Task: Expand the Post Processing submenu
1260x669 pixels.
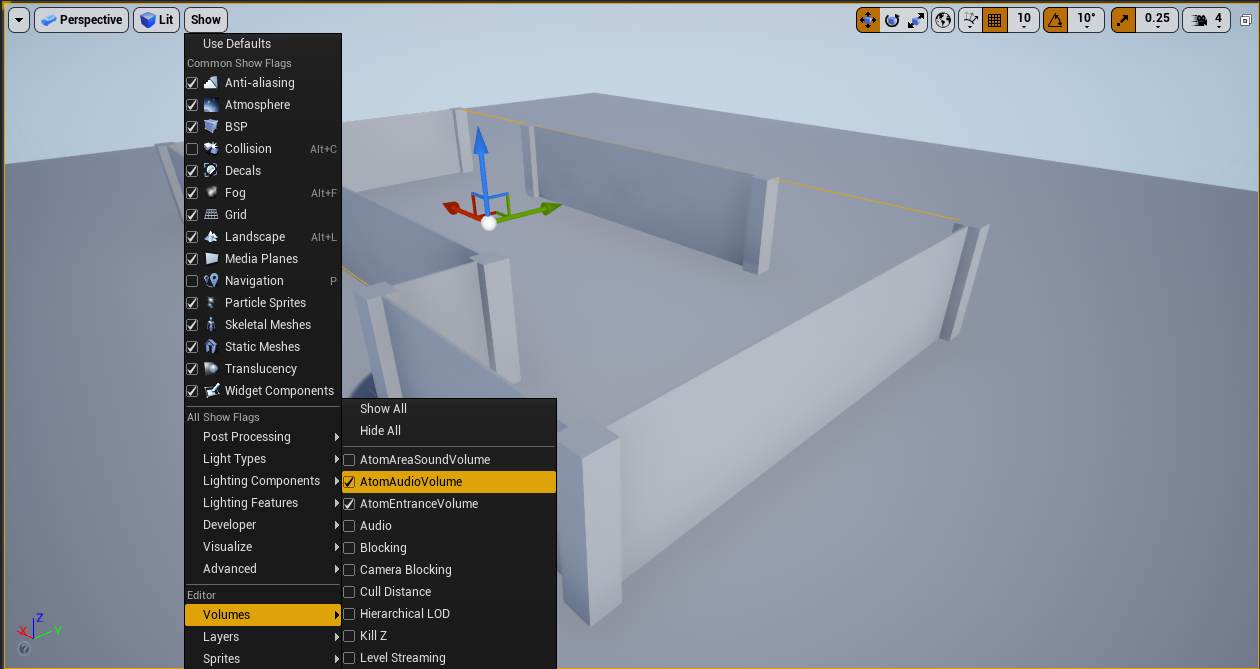Action: pyautogui.click(x=246, y=437)
